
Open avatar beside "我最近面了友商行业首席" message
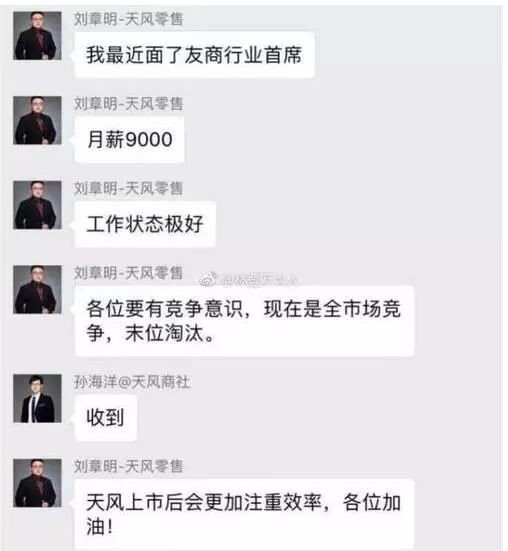tap(37, 35)
